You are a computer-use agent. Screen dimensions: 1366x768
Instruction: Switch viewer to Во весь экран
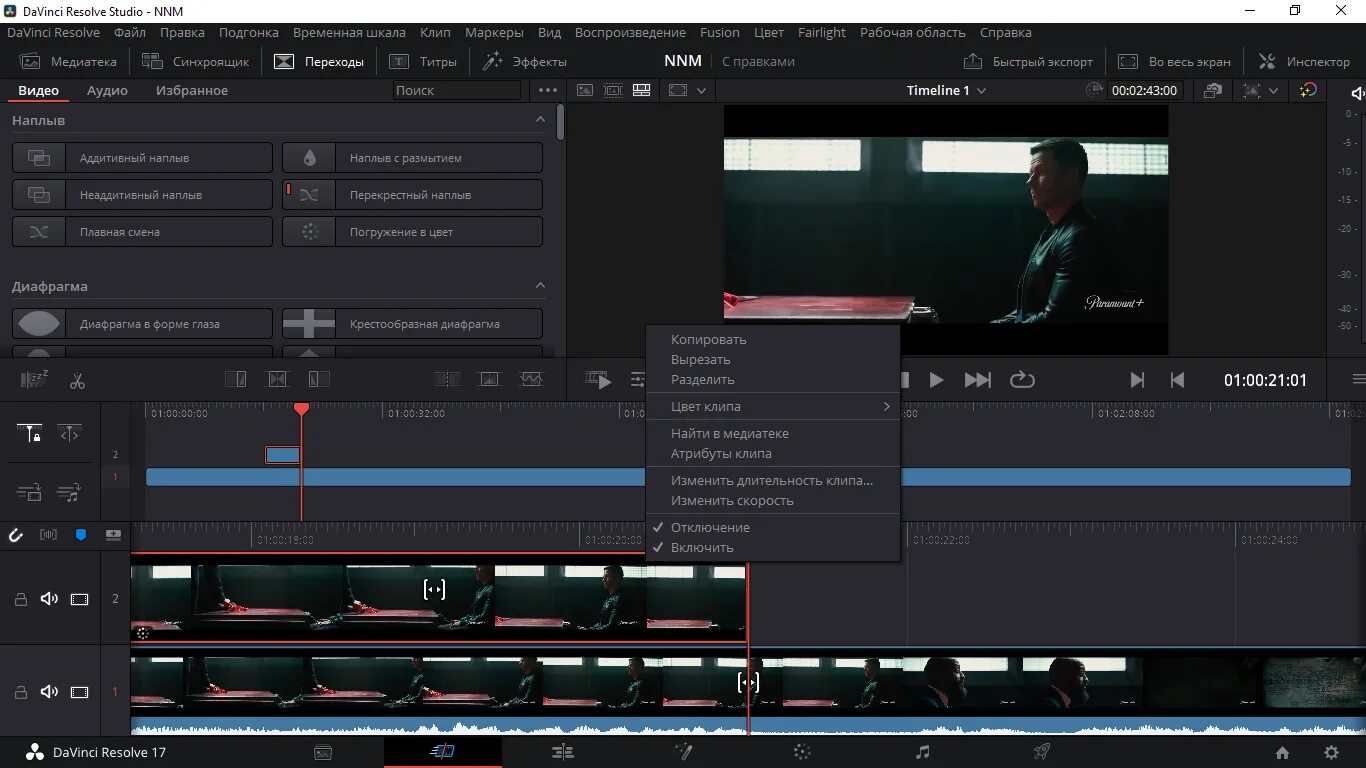(1174, 61)
